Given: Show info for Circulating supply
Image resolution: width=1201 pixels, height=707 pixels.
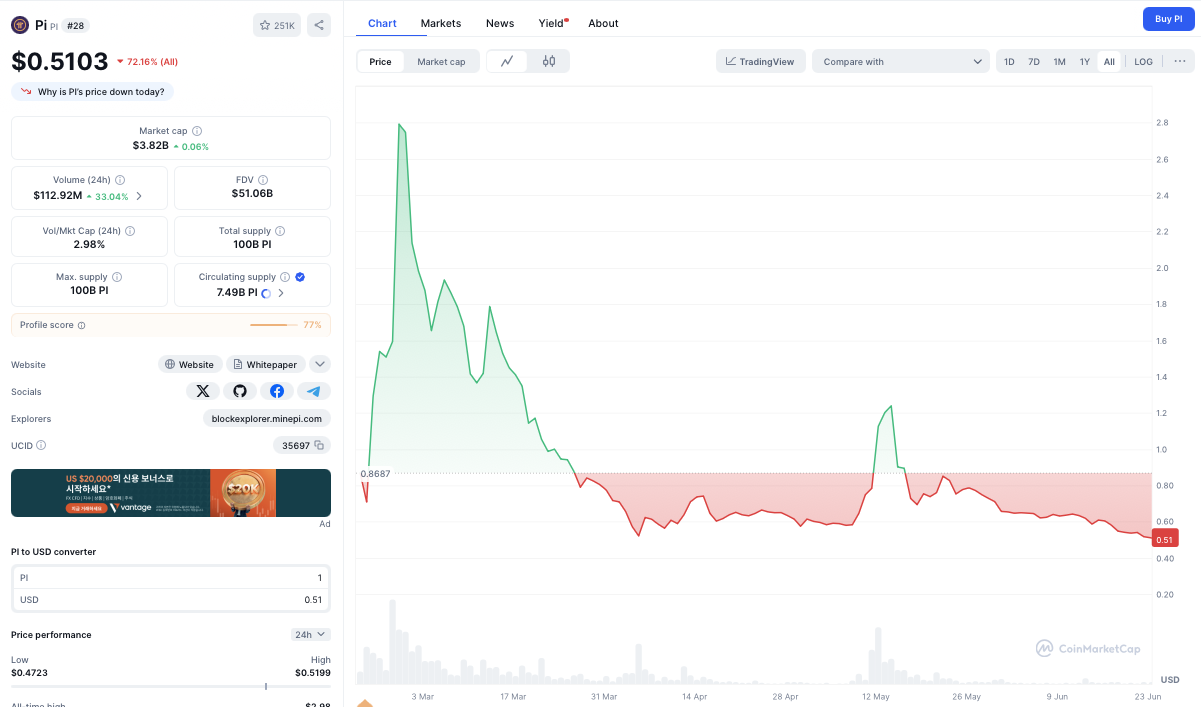Looking at the screenshot, I should pos(285,277).
